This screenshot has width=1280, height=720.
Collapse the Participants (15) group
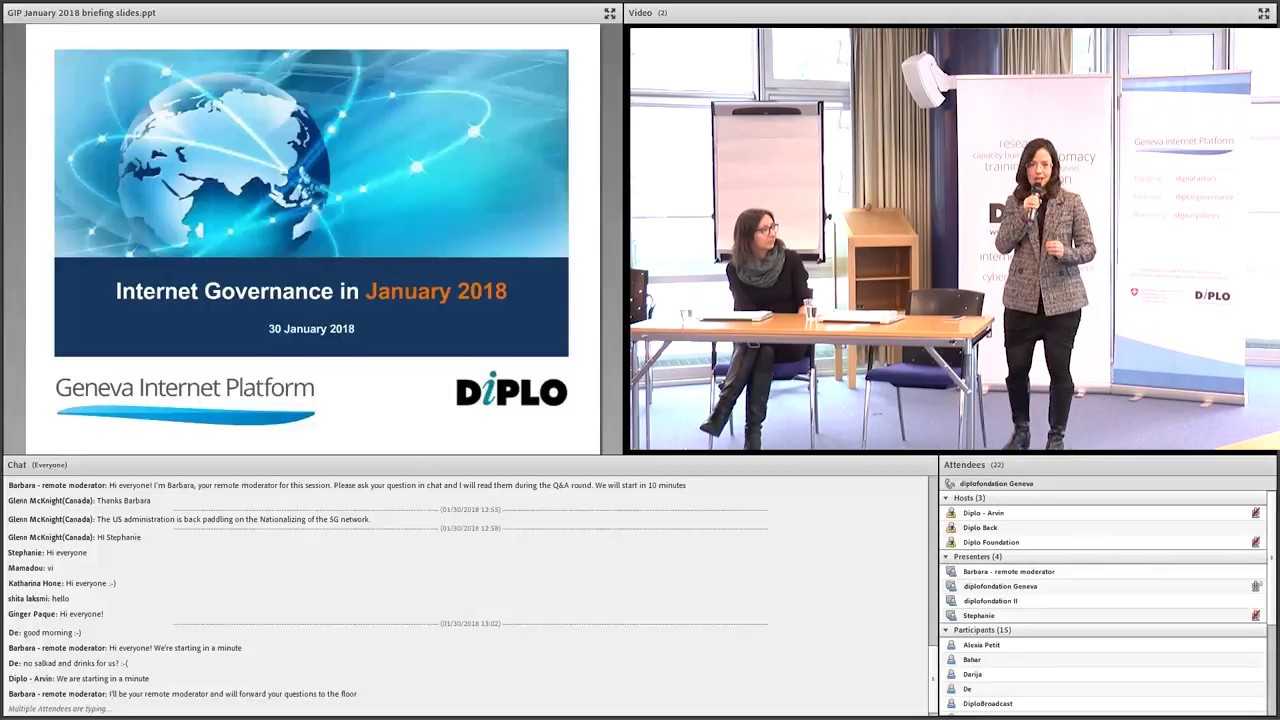tap(946, 630)
